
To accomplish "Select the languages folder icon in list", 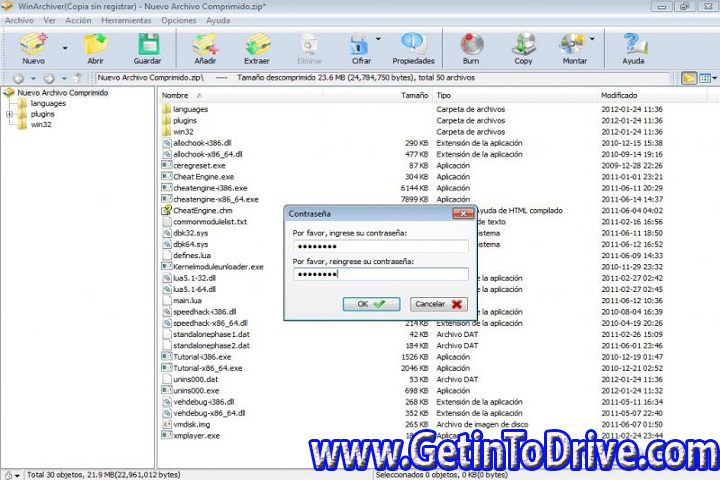I will click(x=166, y=109).
